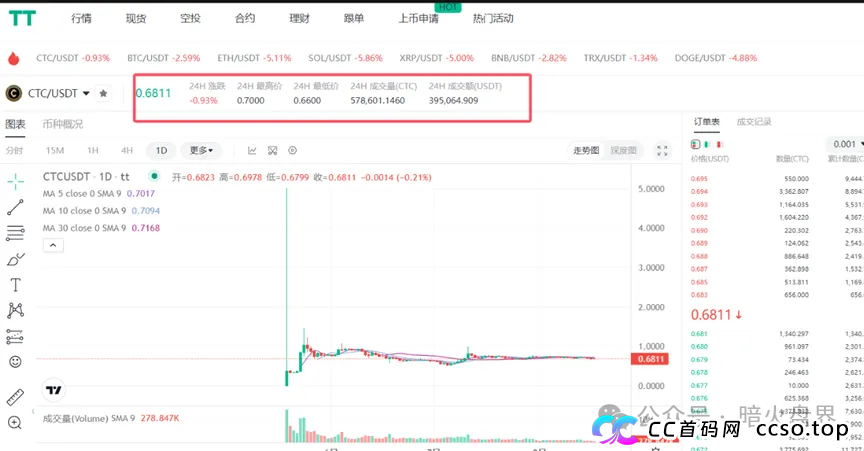The image size is (864, 451).
Task: Select the crosshair cursor tool
Action: (15, 181)
